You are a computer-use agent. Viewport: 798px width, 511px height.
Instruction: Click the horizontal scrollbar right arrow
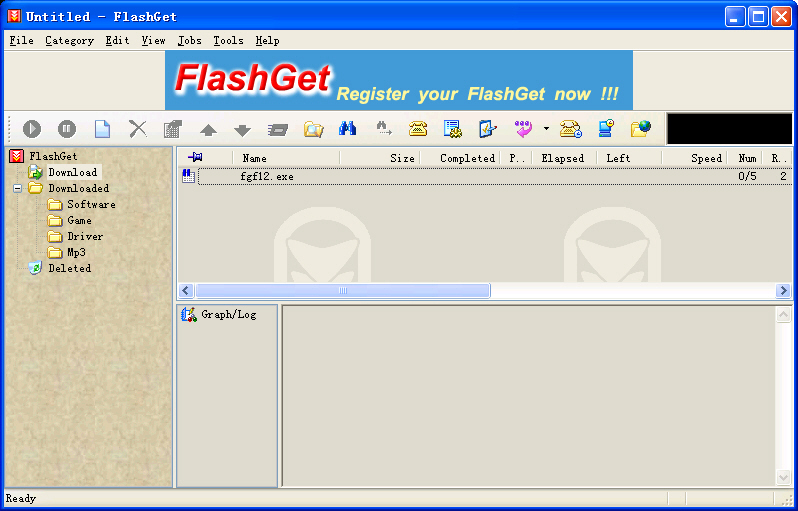click(x=784, y=291)
